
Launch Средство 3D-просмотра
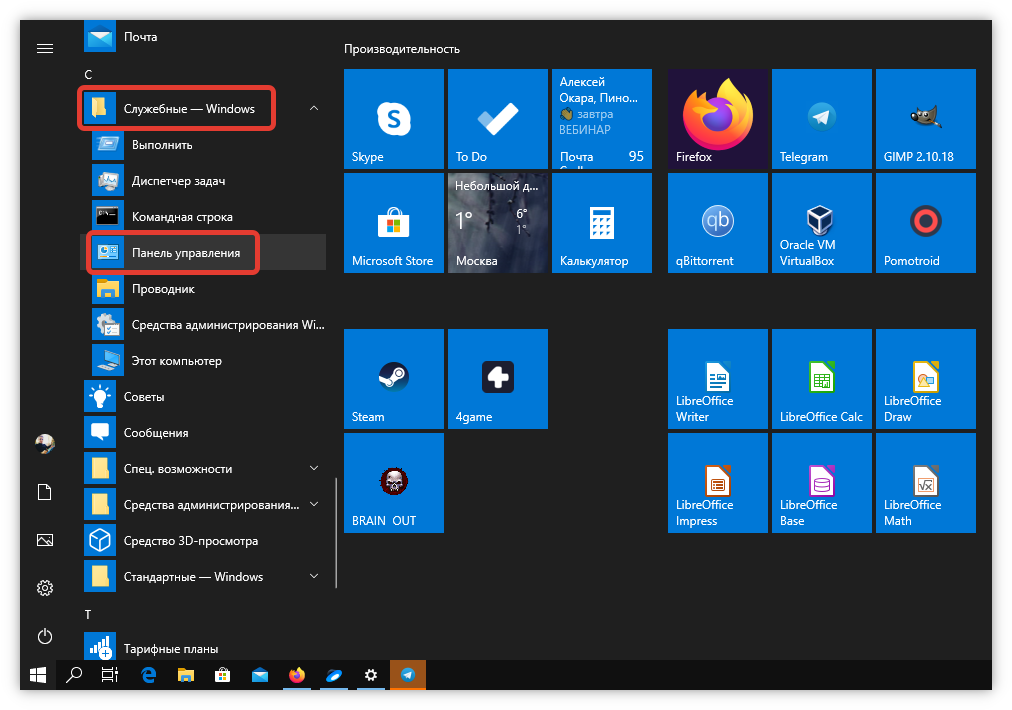(205, 540)
